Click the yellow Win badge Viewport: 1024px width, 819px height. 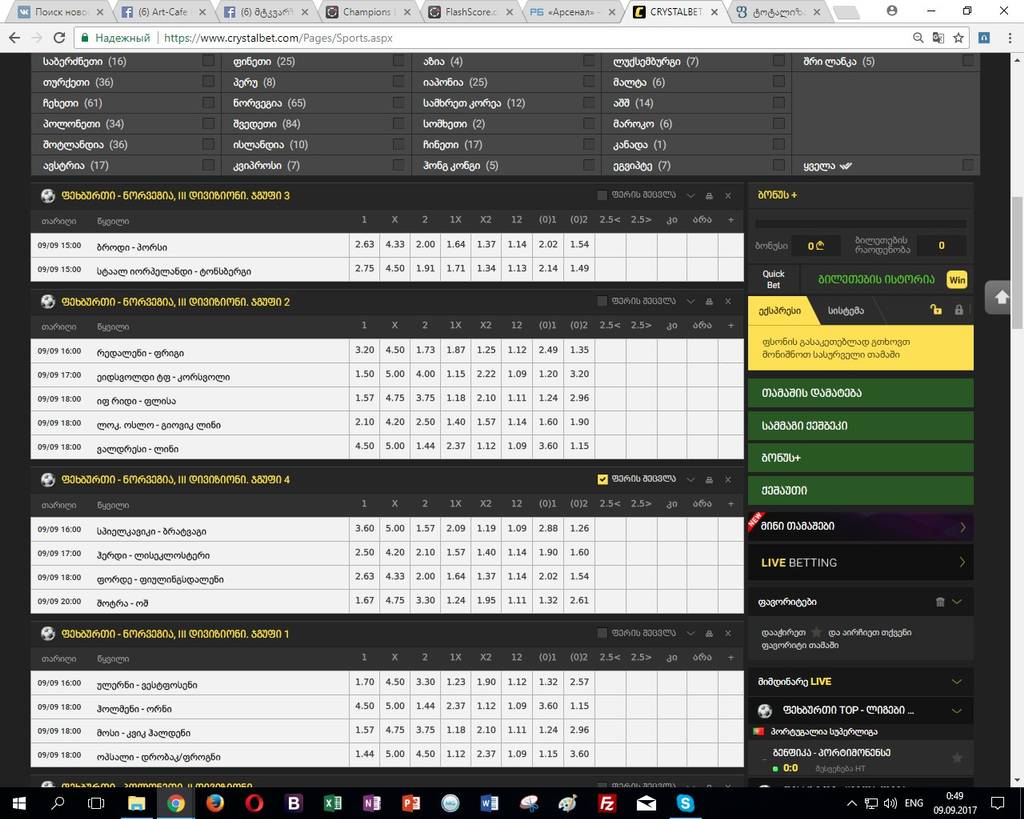(x=957, y=280)
